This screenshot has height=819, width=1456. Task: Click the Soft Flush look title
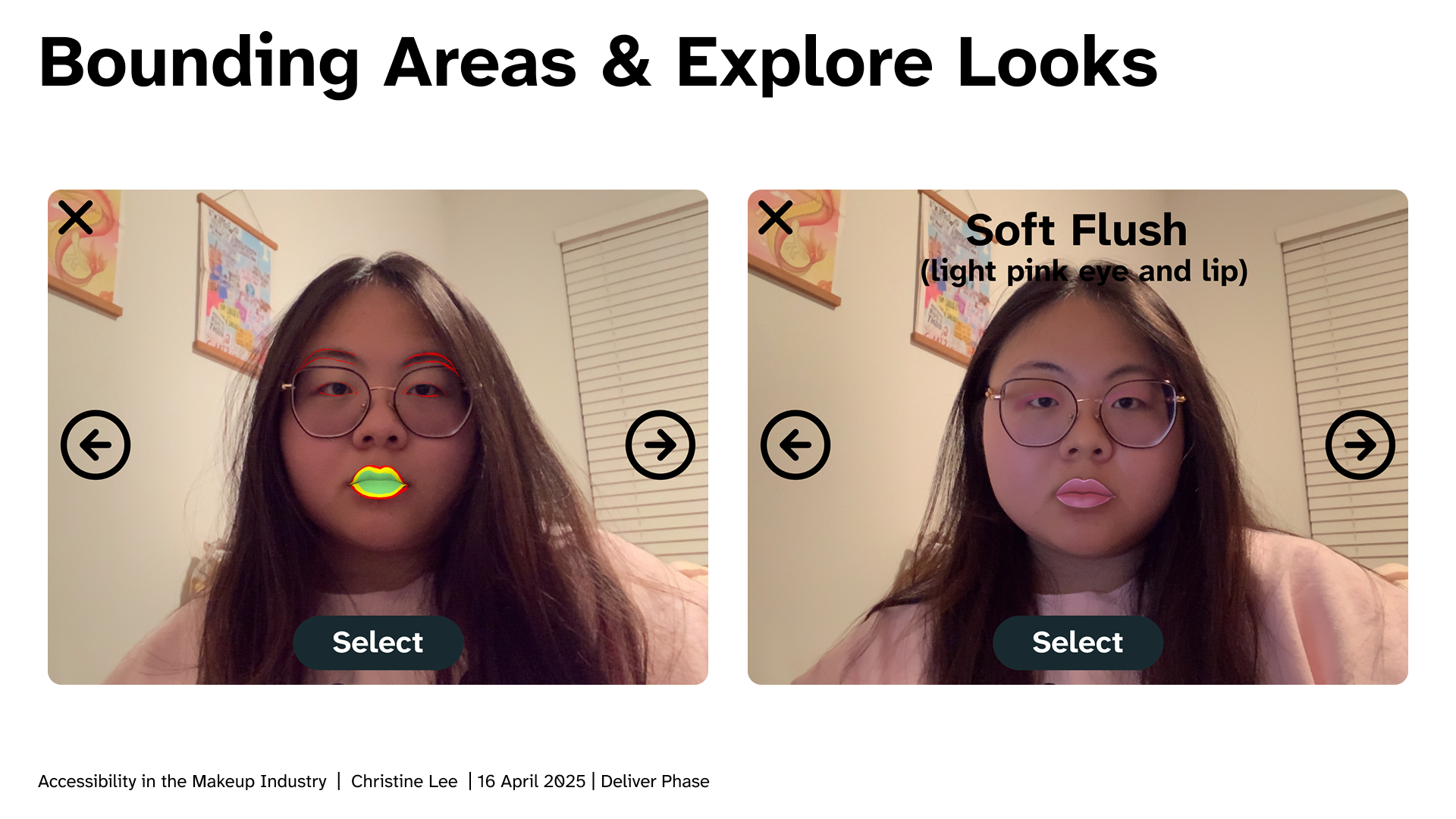point(1077,230)
